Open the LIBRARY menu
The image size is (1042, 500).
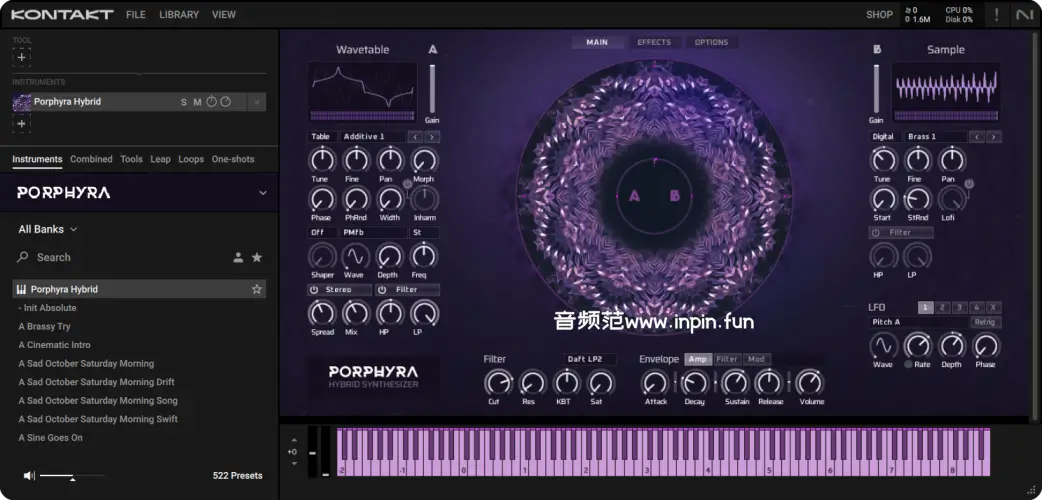click(179, 15)
